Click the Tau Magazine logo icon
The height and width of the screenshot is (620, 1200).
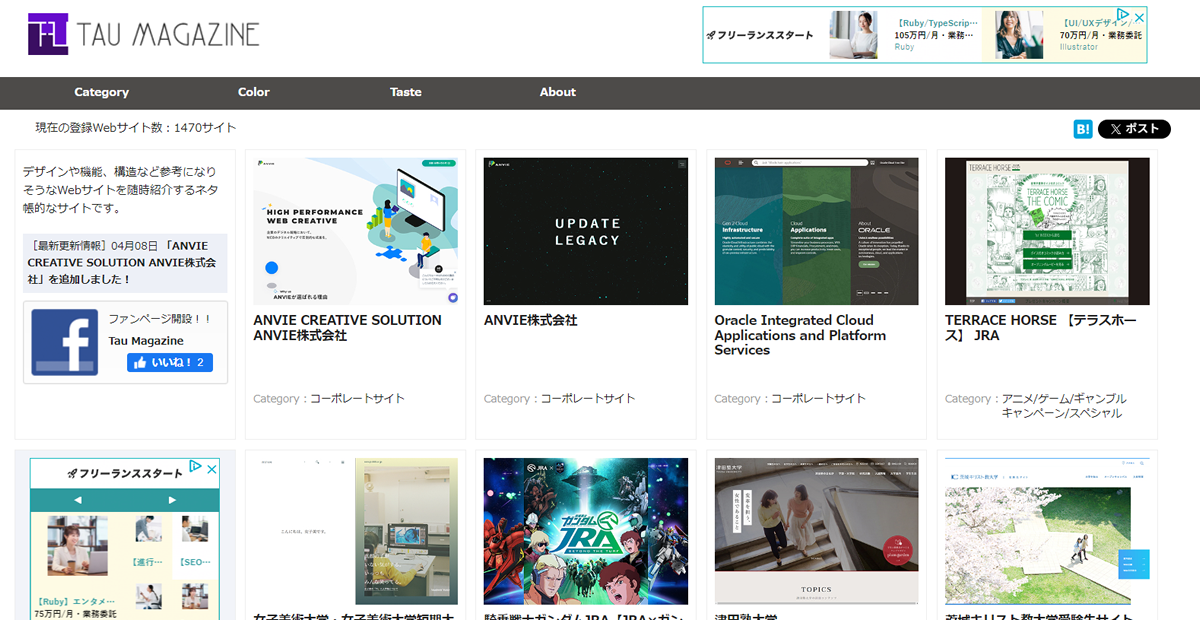point(48,34)
